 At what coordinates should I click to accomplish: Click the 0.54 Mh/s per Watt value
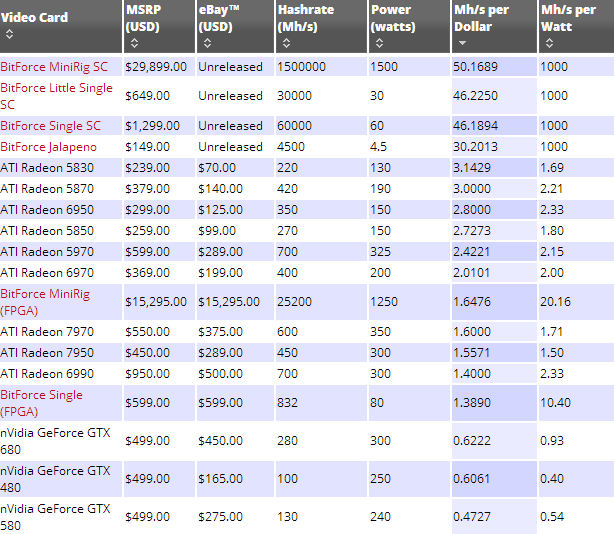coord(552,517)
